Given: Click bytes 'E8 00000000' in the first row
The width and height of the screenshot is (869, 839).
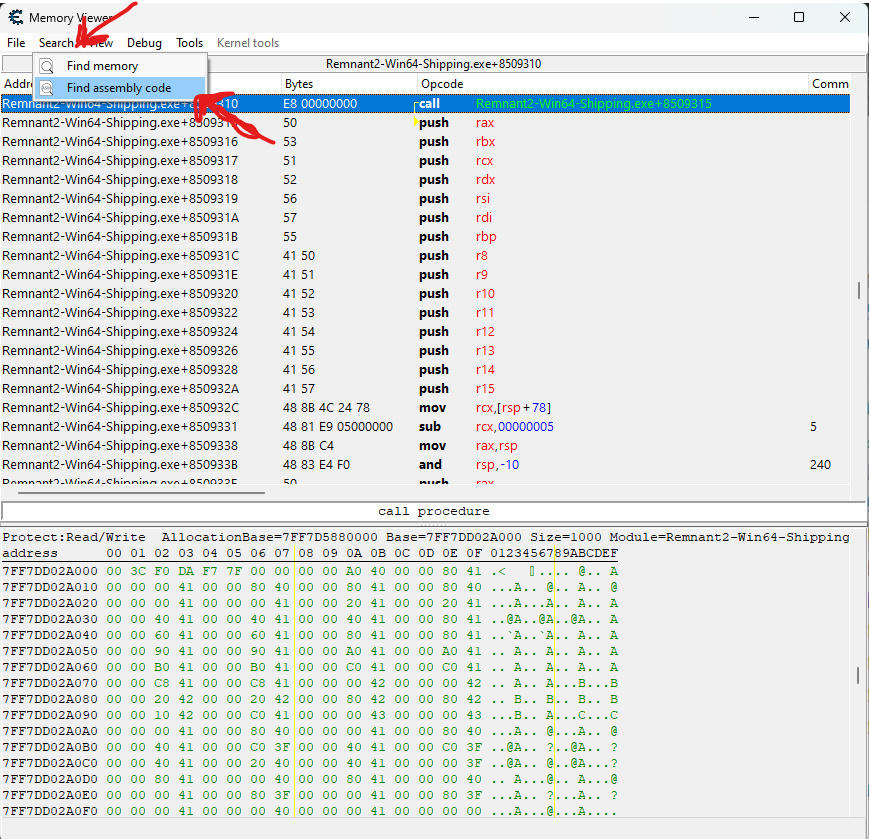Looking at the screenshot, I should pyautogui.click(x=320, y=104).
